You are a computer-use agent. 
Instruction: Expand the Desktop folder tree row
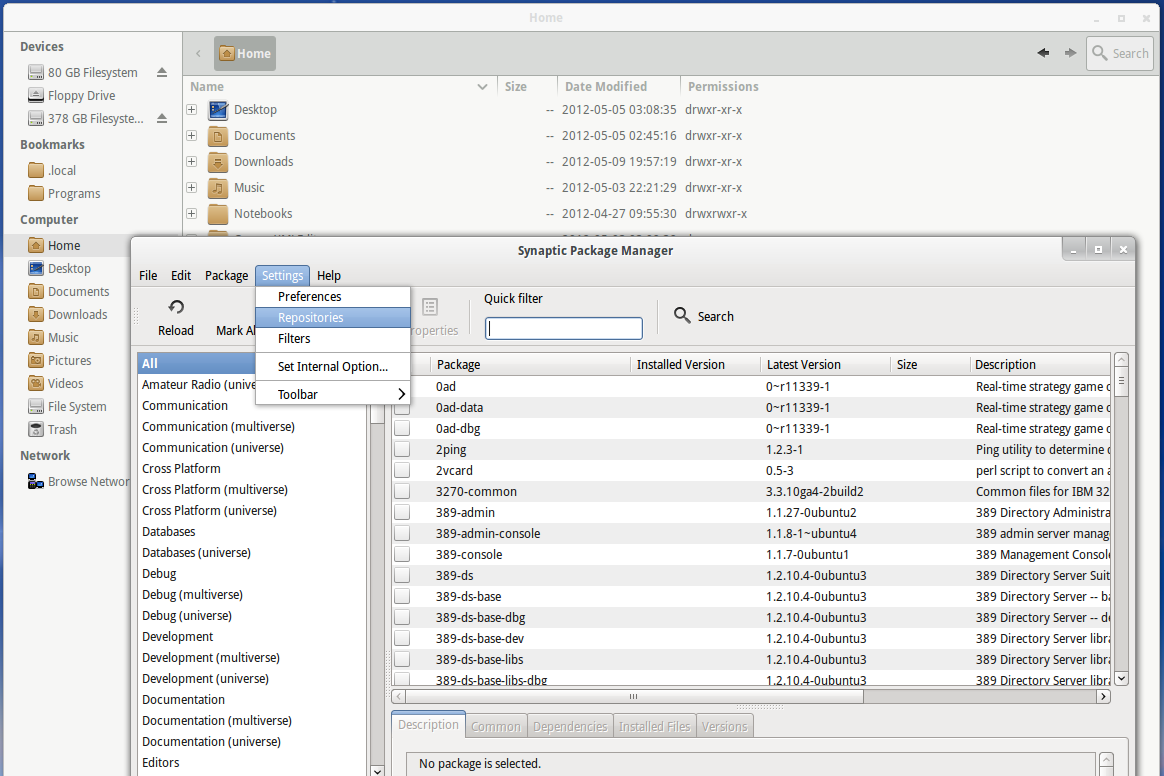tap(192, 109)
